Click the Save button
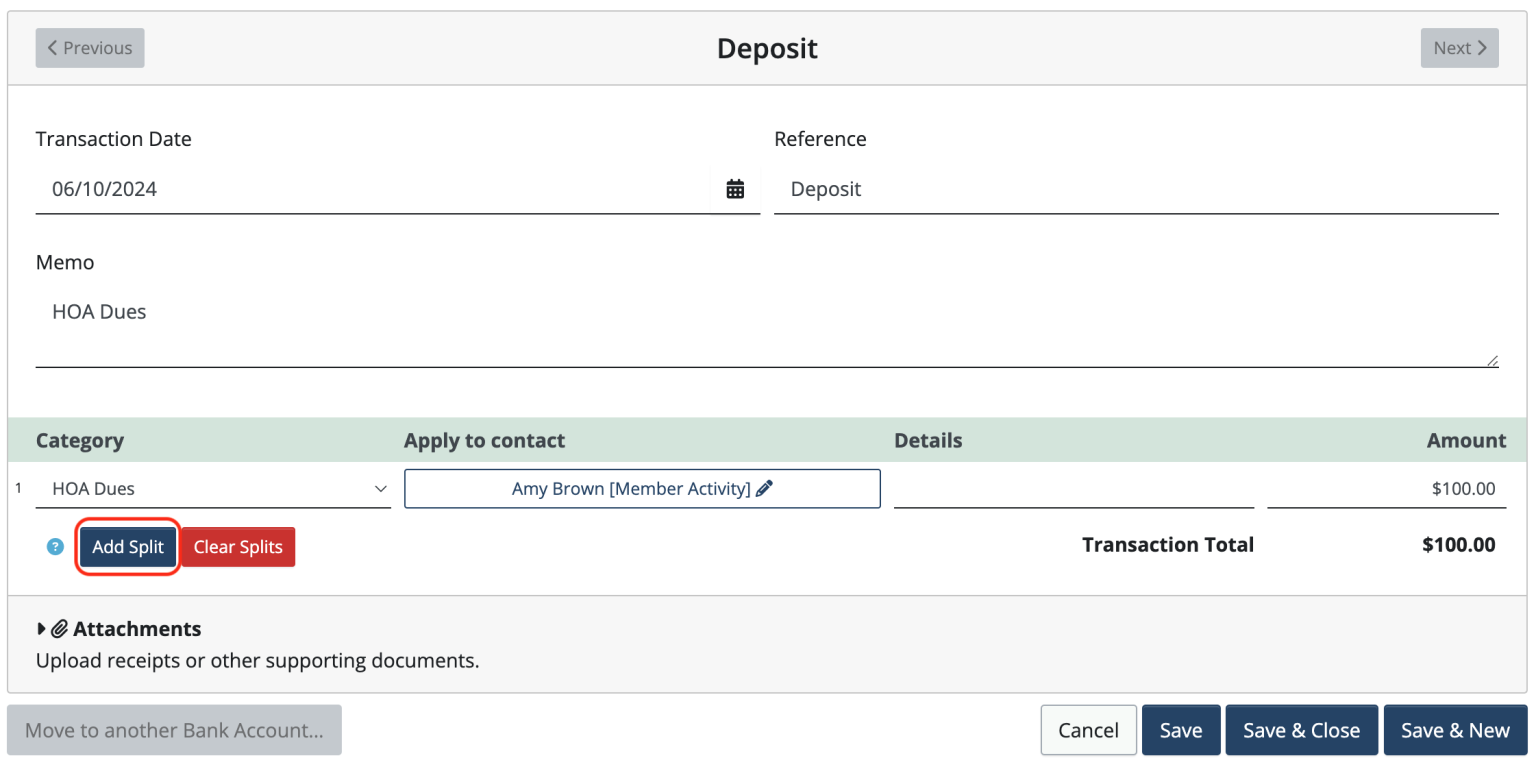This screenshot has width=1536, height=769. 1180,730
